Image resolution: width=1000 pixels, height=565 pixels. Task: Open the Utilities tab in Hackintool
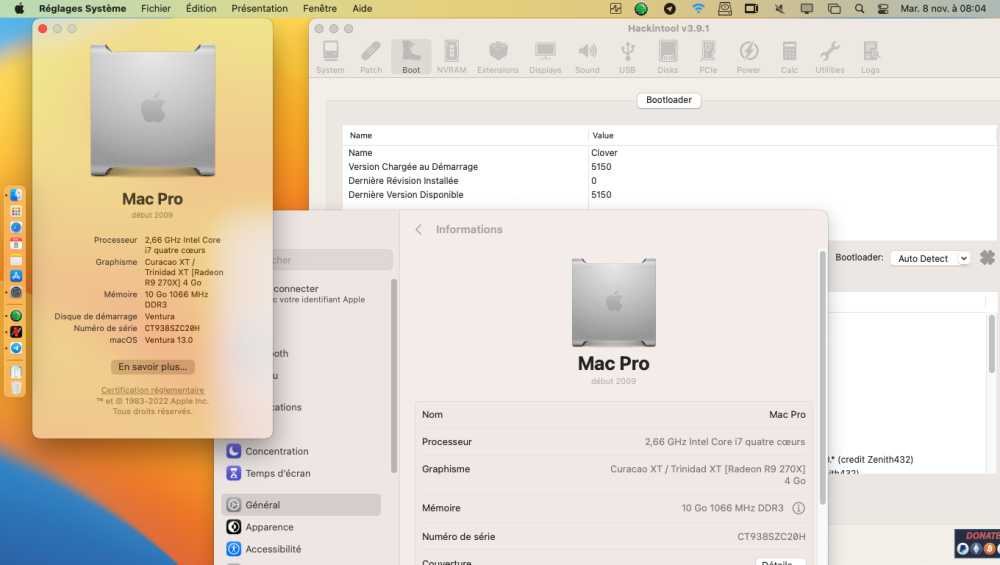click(830, 57)
